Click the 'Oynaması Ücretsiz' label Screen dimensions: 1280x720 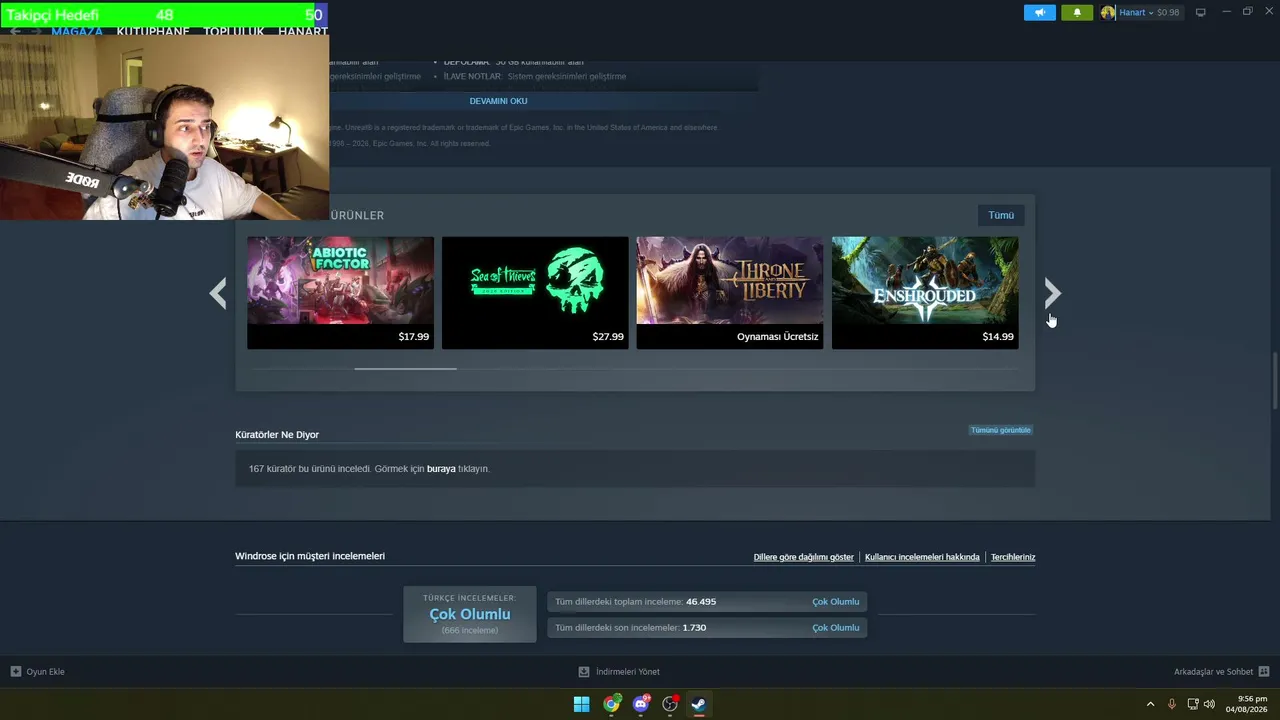pyautogui.click(x=778, y=337)
